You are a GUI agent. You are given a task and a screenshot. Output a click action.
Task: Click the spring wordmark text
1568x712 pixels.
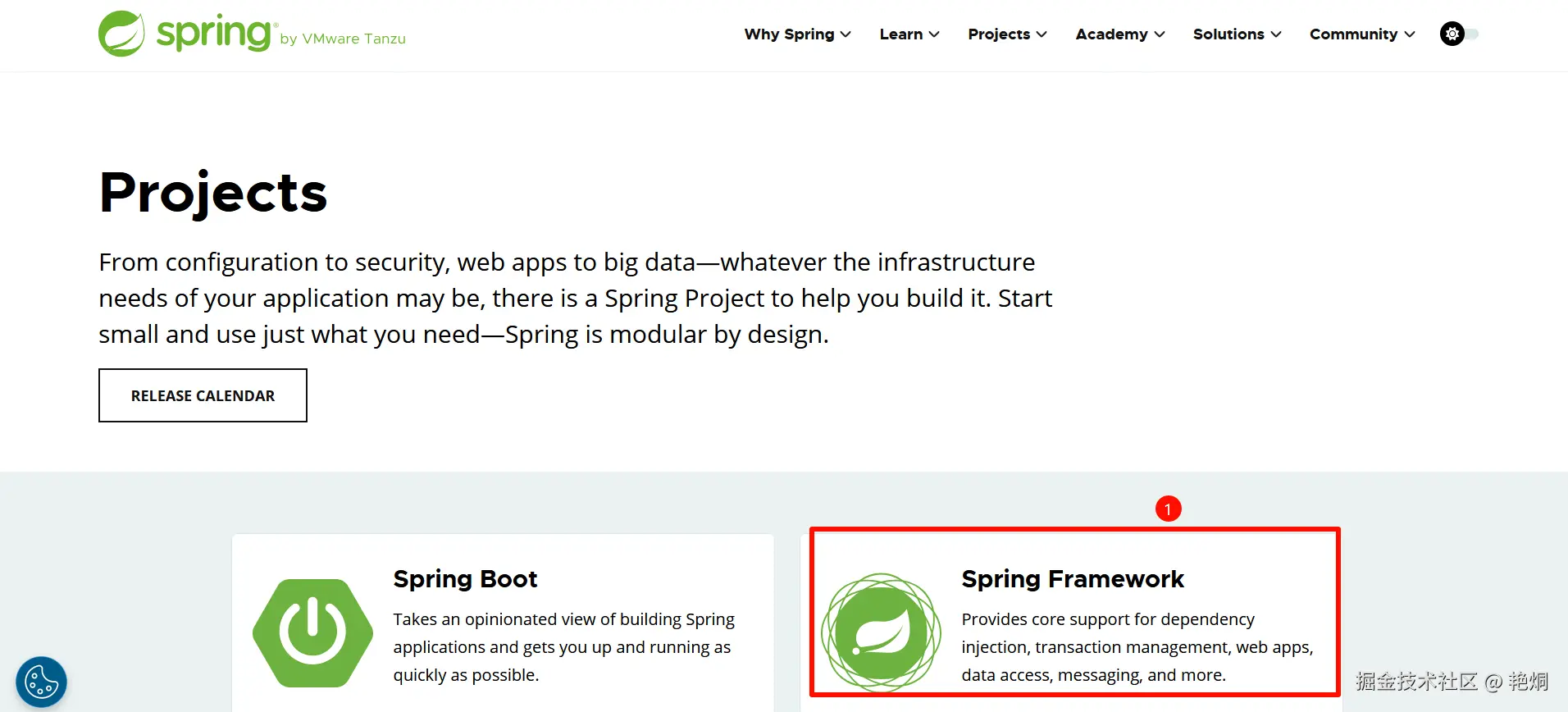(x=213, y=34)
